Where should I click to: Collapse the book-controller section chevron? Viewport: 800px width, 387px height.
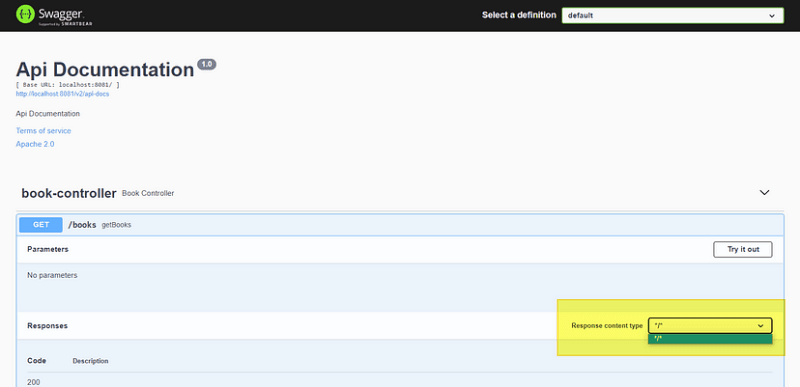click(764, 193)
